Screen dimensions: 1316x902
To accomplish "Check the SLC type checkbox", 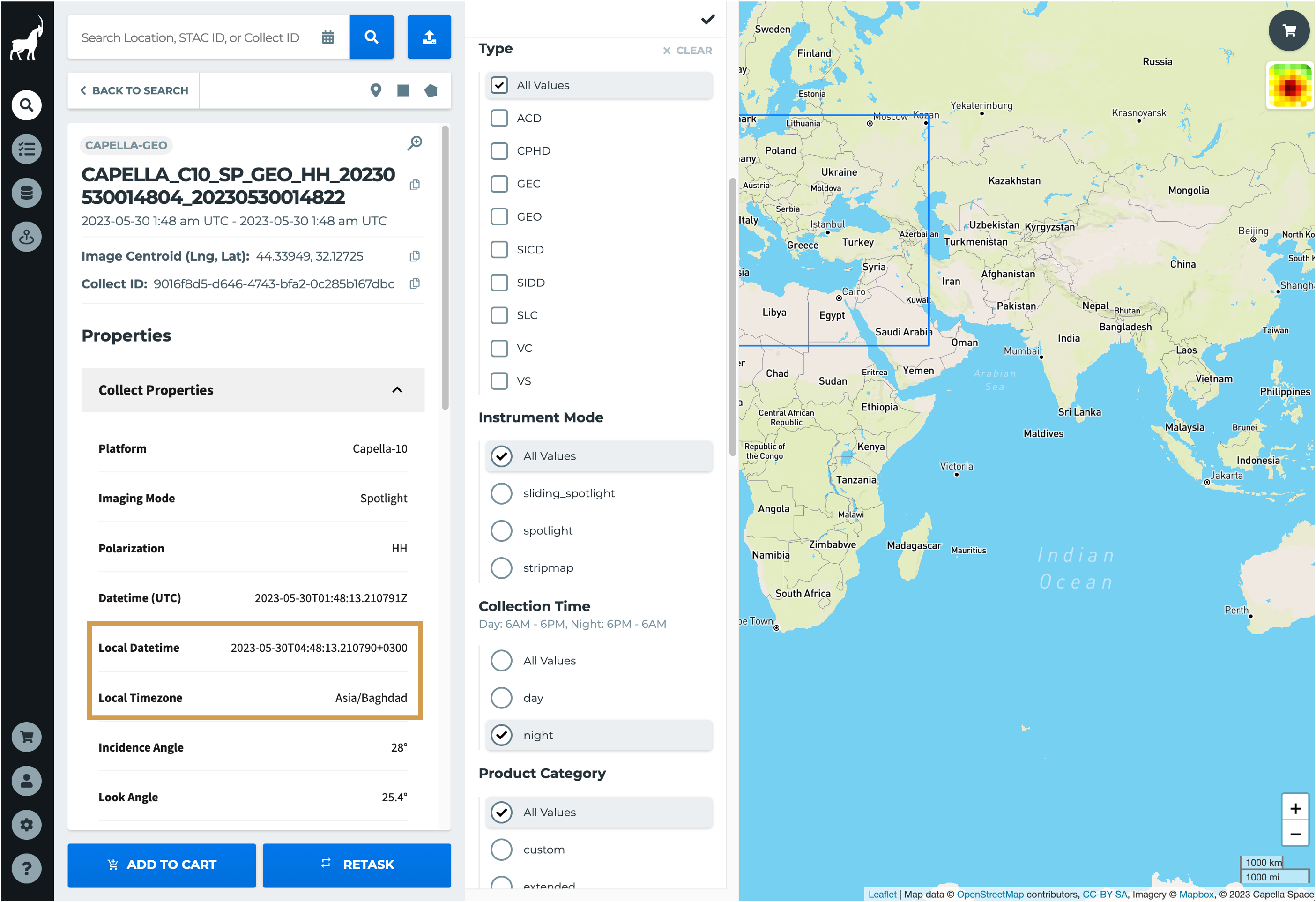I will [499, 315].
